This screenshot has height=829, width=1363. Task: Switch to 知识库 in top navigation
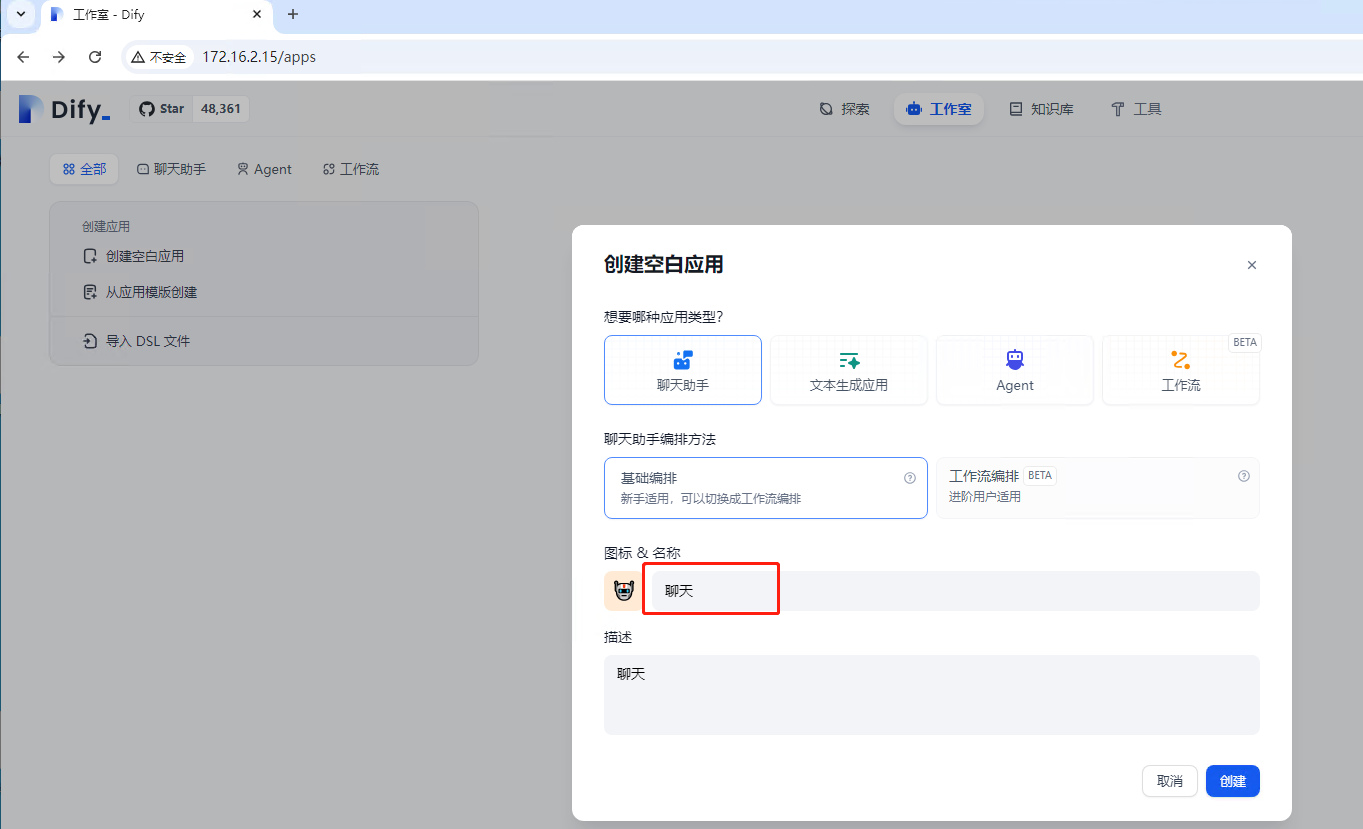pyautogui.click(x=1041, y=109)
